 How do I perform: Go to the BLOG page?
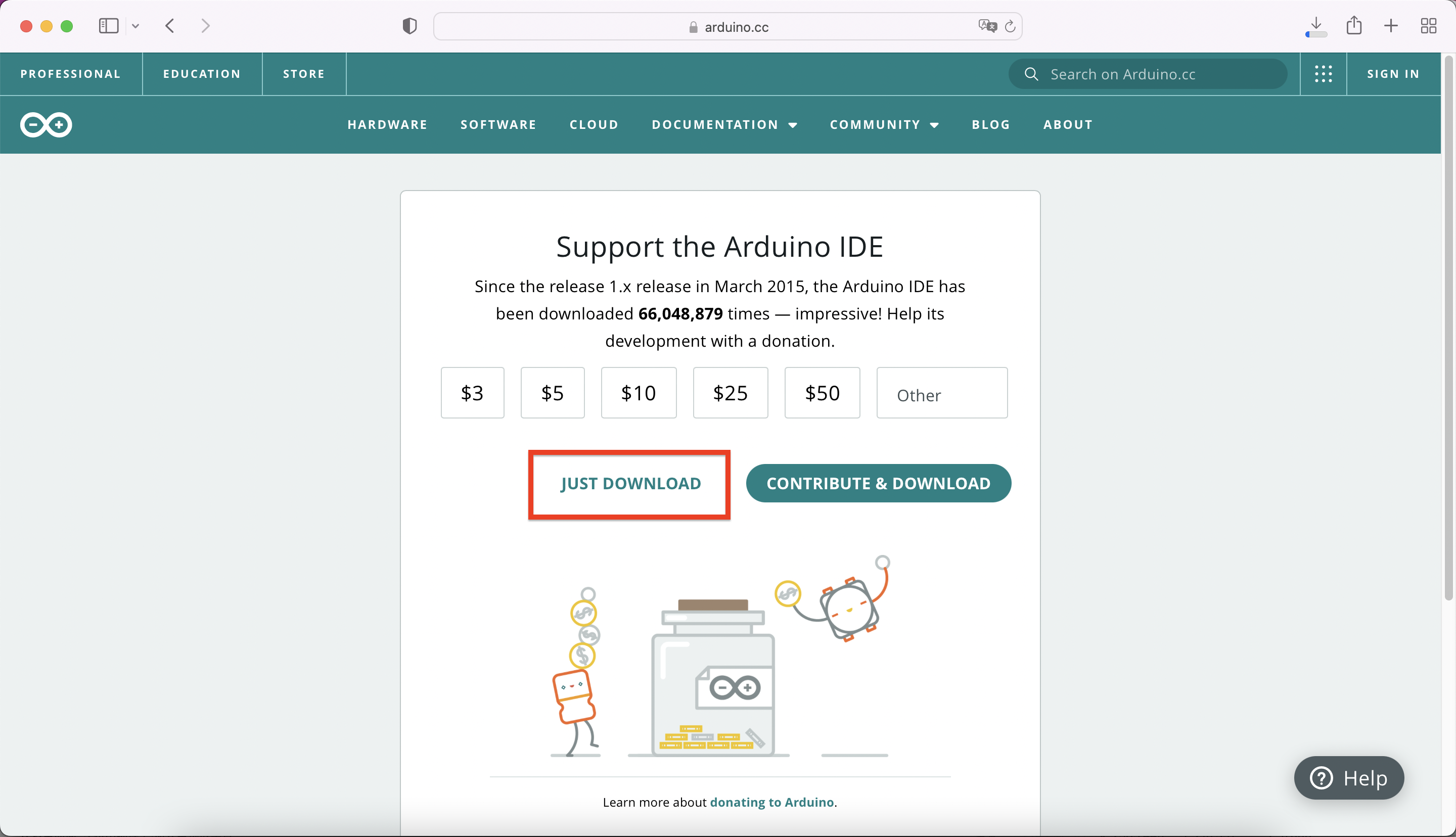point(991,125)
